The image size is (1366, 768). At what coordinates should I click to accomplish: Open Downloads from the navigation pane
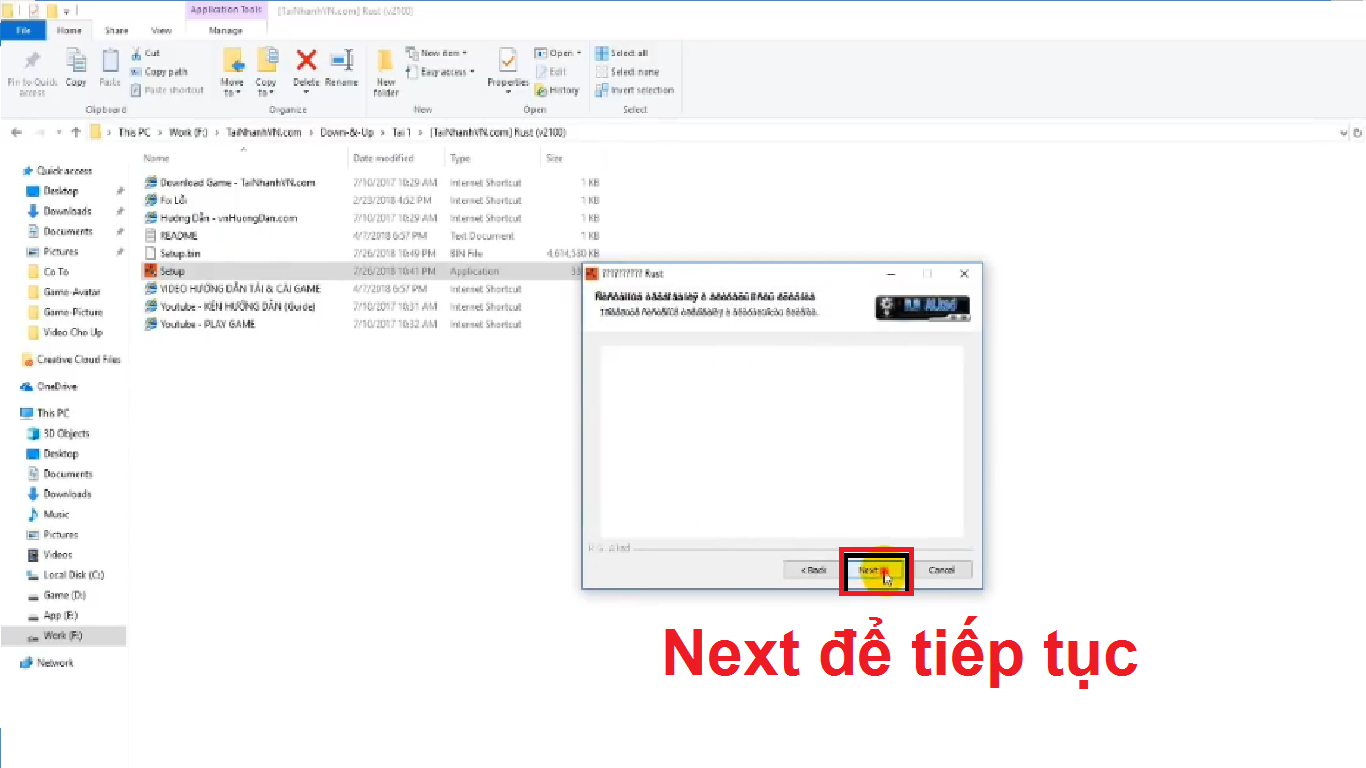tap(65, 211)
